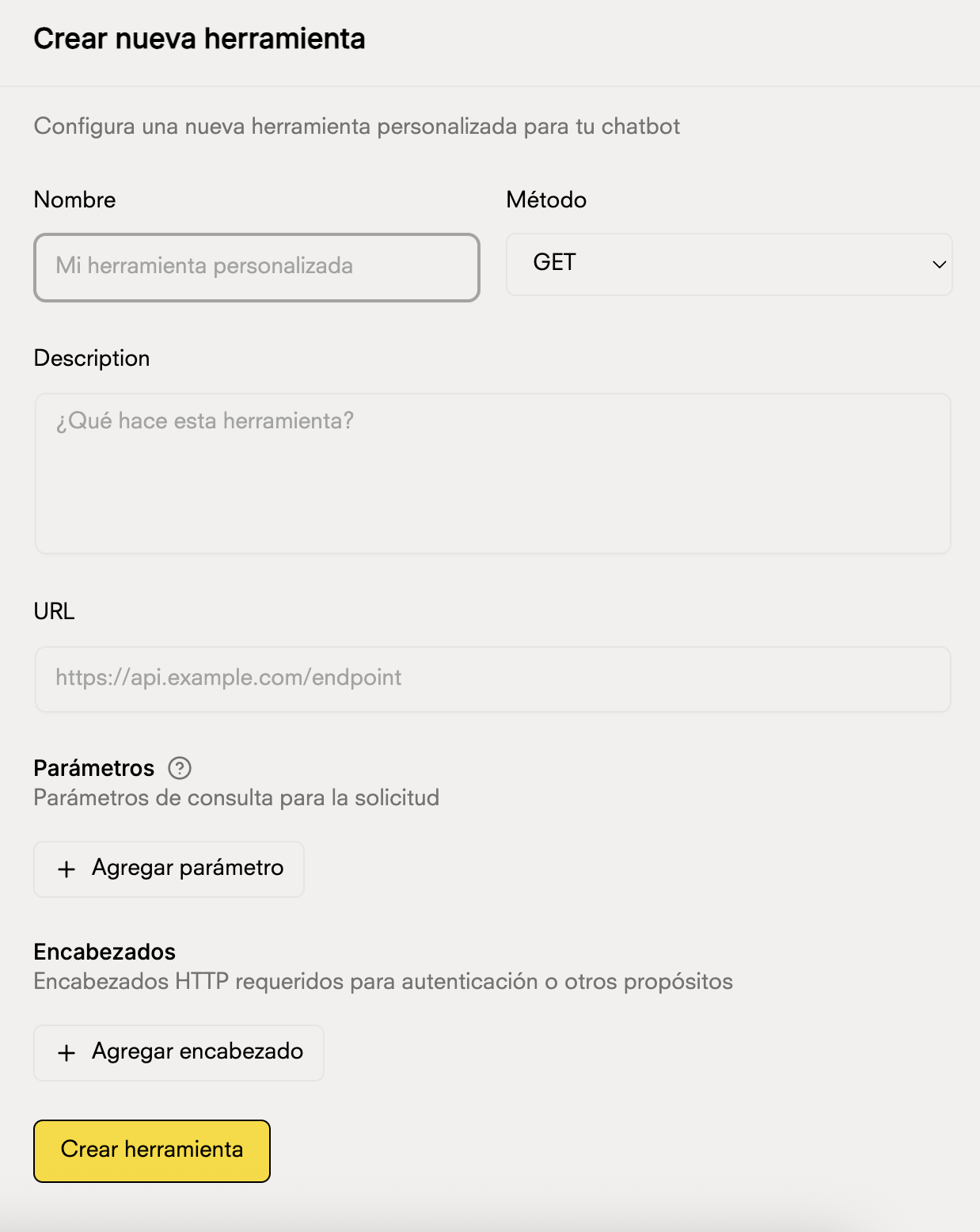Click the Parámetros section label
The width and height of the screenshot is (980, 1232).
point(93,767)
